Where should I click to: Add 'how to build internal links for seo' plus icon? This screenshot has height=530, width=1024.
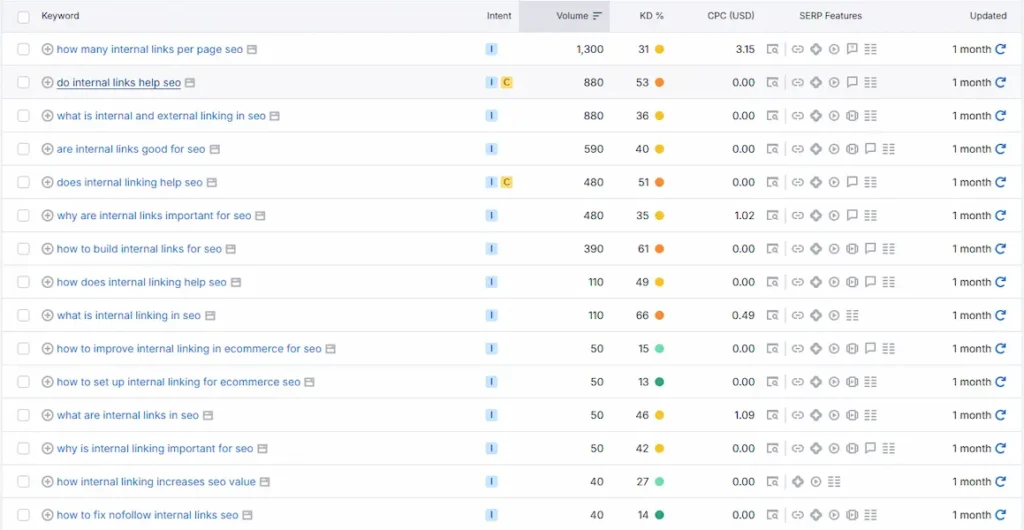[x=47, y=249]
